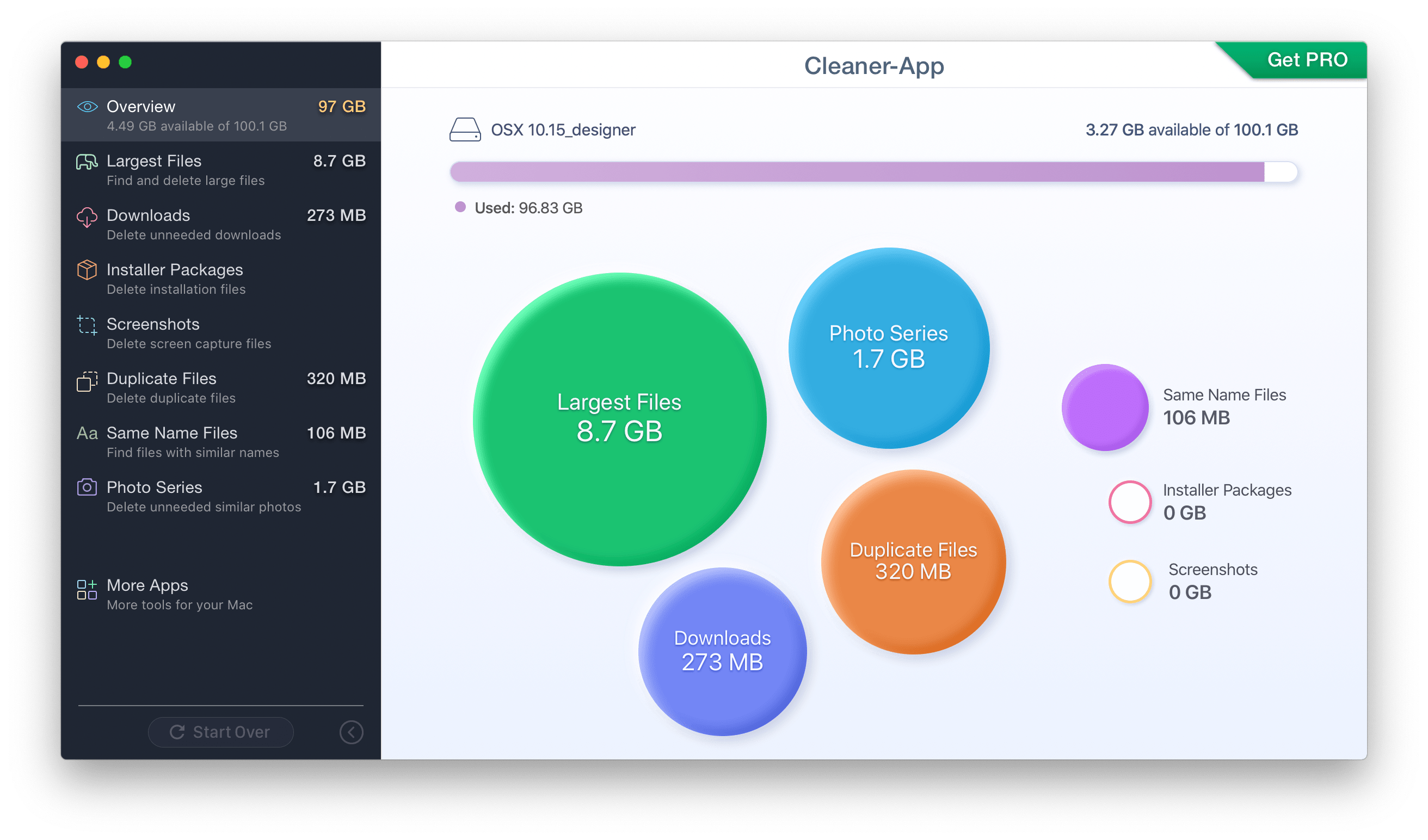Viewport: 1428px width, 840px height.
Task: Click the purple Same Name Files circle
Action: (1104, 407)
